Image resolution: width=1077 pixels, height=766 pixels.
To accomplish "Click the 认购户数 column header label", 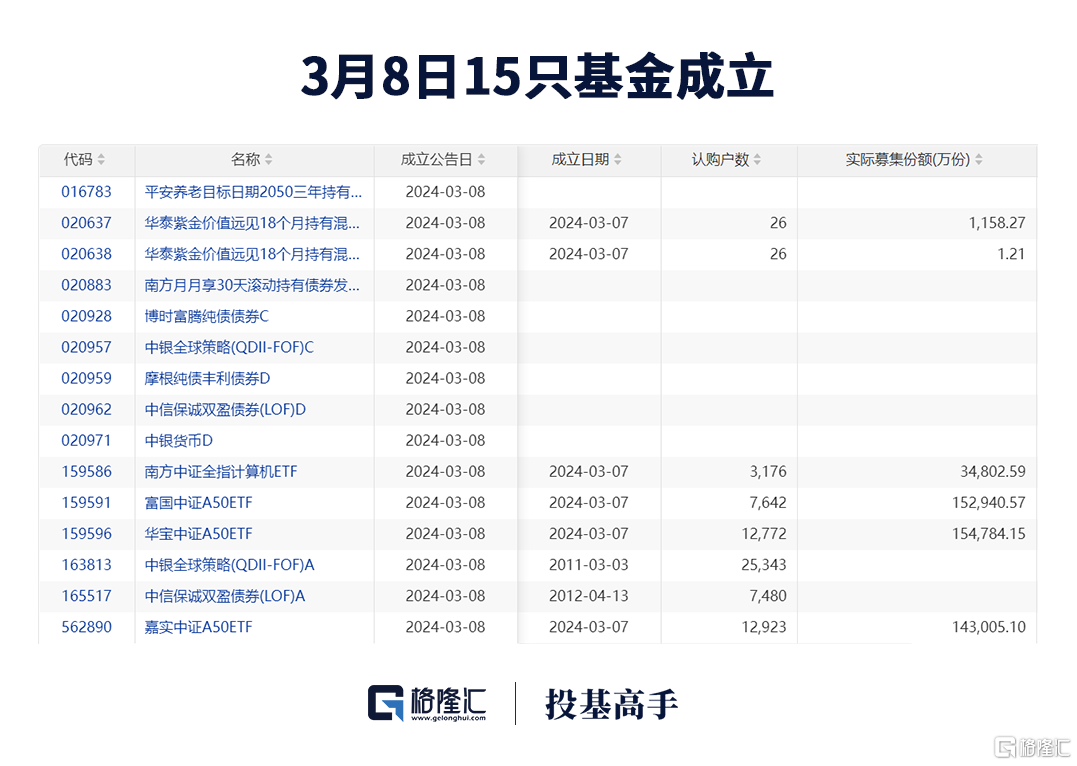I will [721, 159].
